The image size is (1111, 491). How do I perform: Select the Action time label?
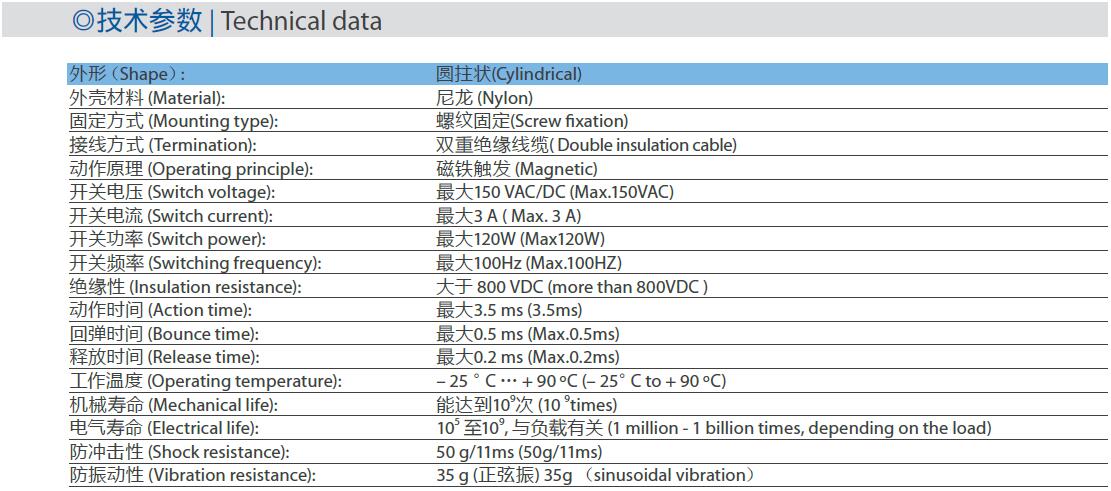pos(160,310)
